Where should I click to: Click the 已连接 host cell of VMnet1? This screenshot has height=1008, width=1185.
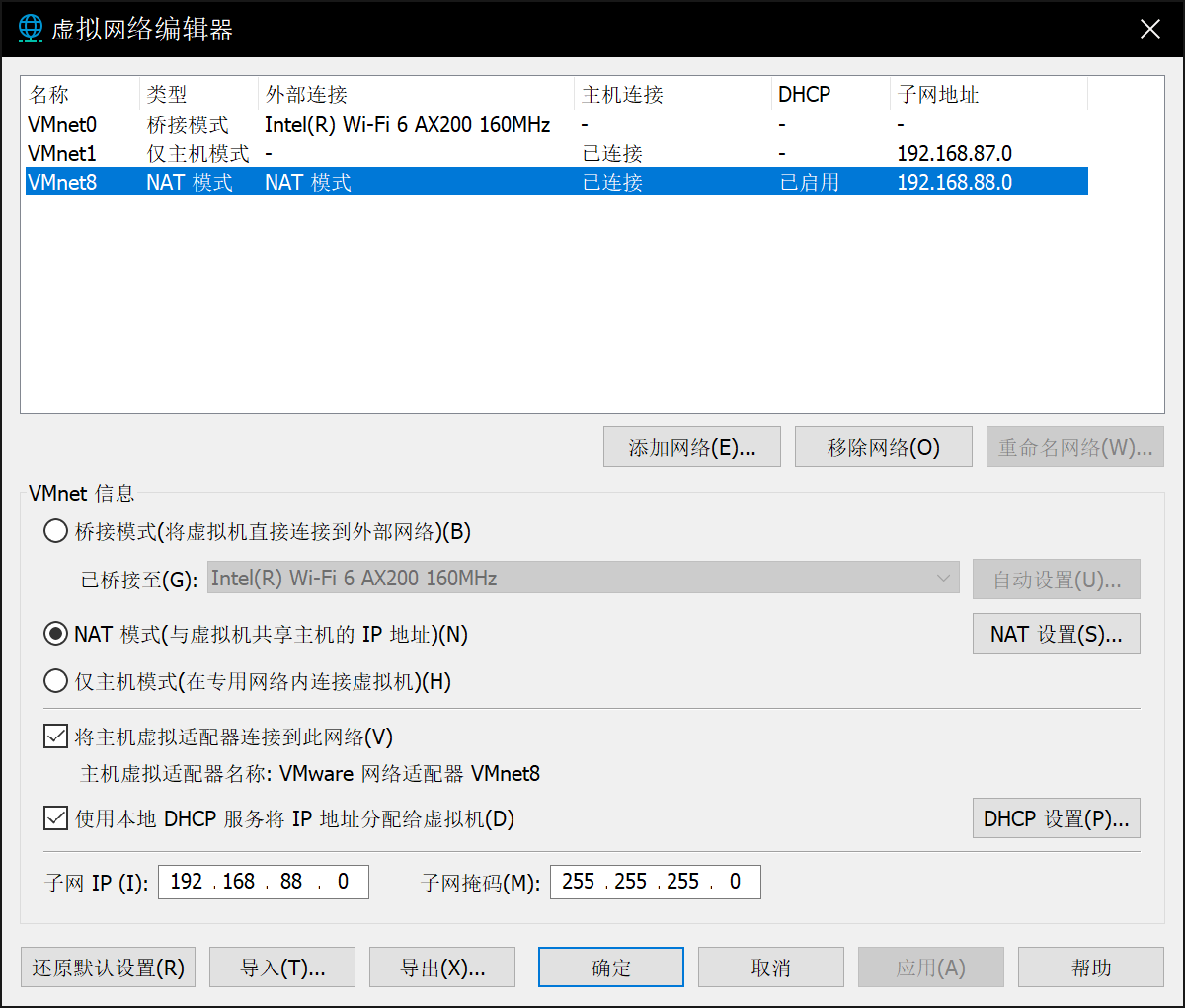click(x=612, y=154)
